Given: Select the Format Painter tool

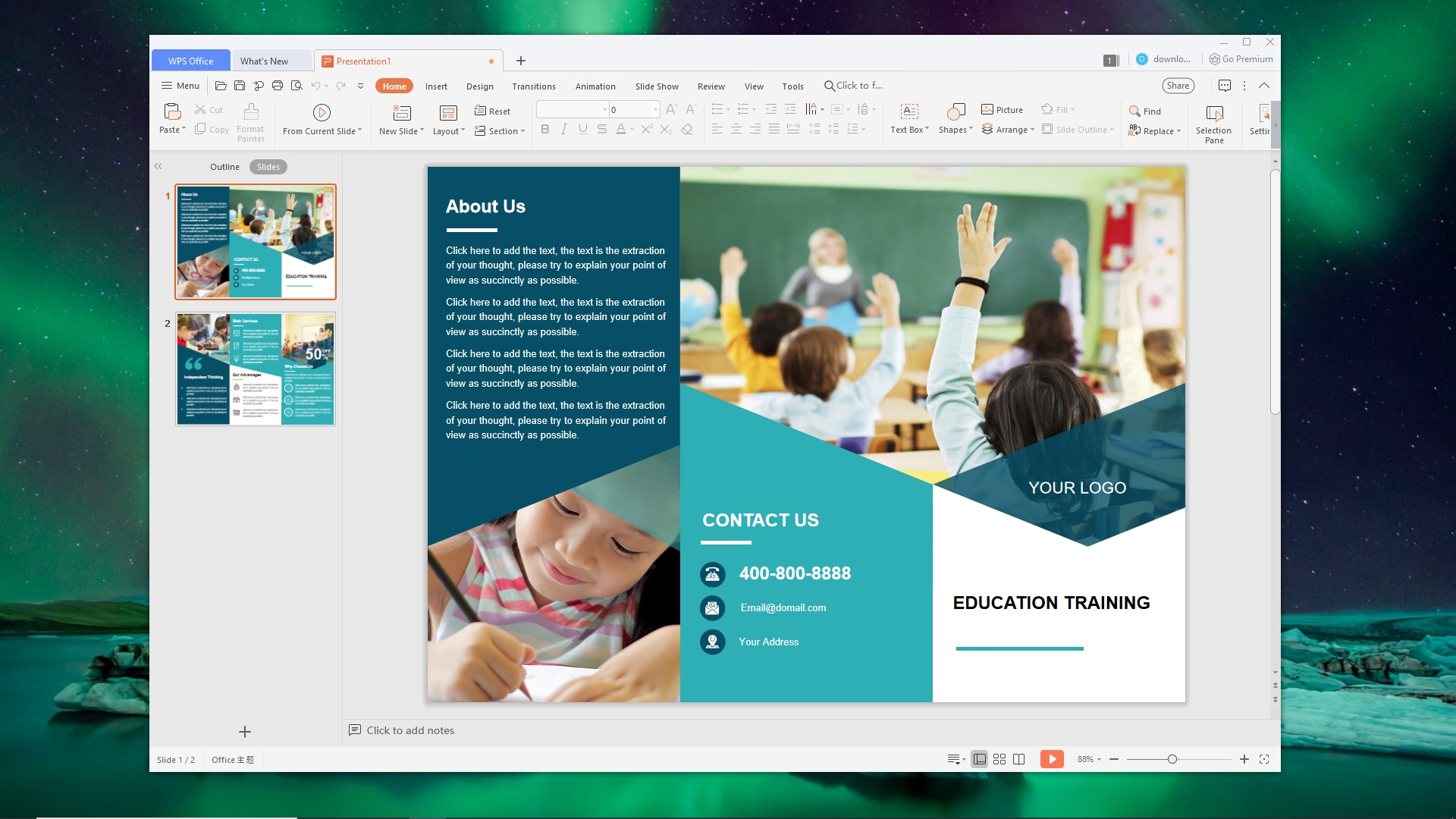Looking at the screenshot, I should (251, 121).
